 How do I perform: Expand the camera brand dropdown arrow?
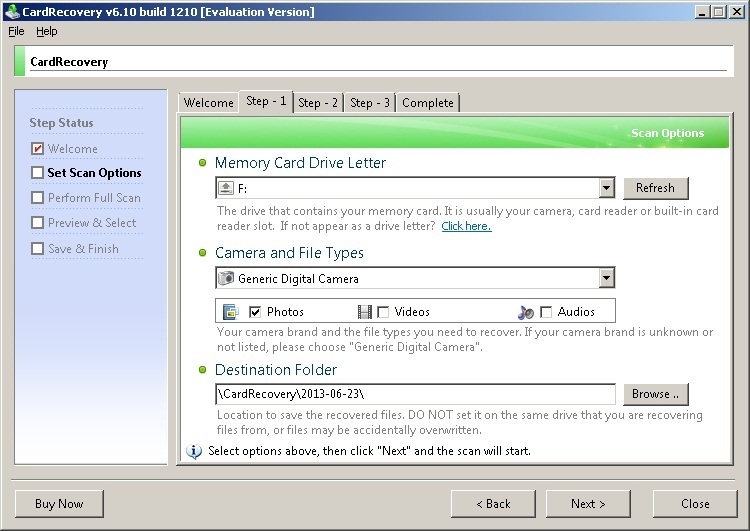point(607,278)
